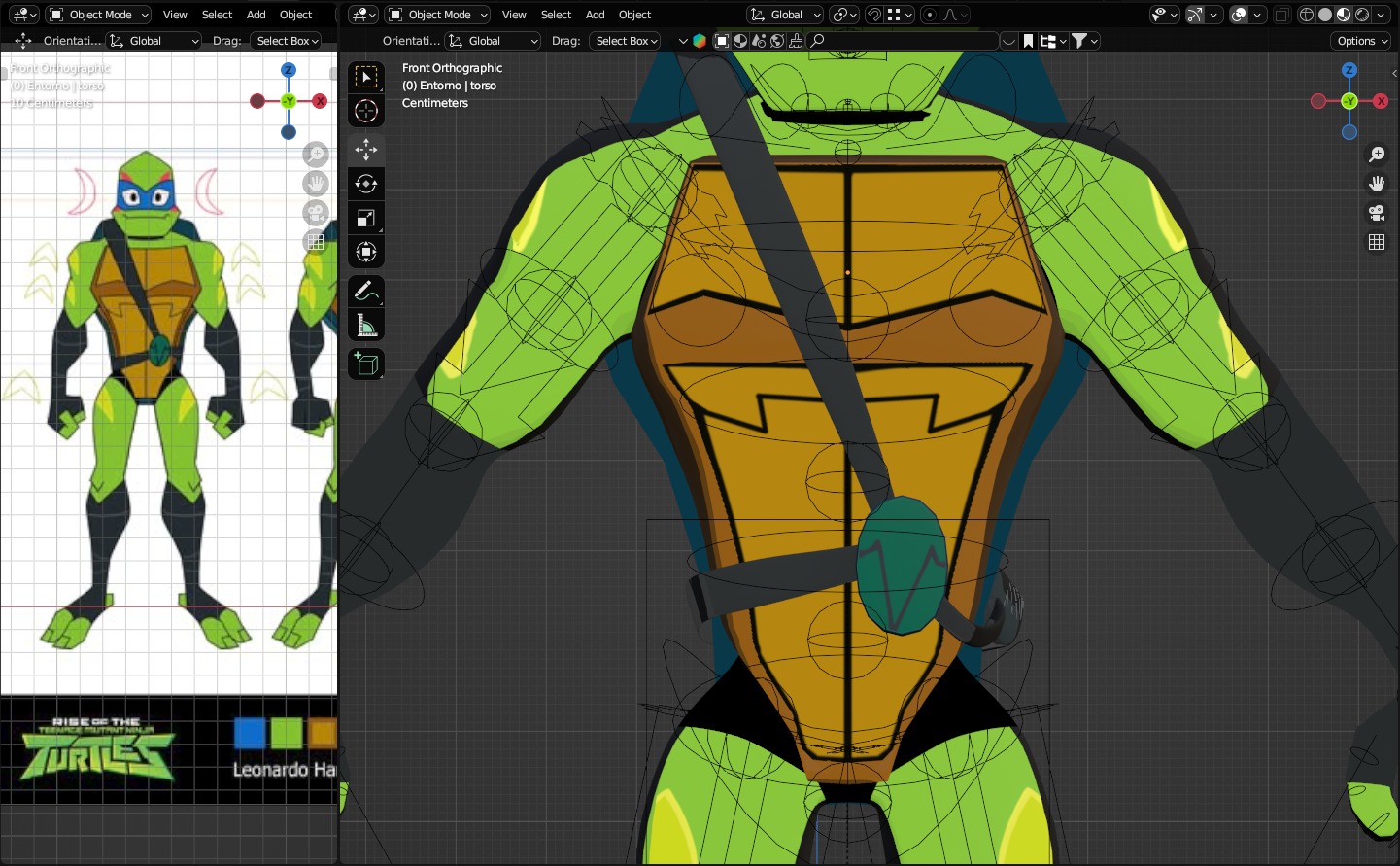This screenshot has height=866, width=1400.
Task: Click the colored display mode cube icon
Action: pyautogui.click(x=700, y=41)
